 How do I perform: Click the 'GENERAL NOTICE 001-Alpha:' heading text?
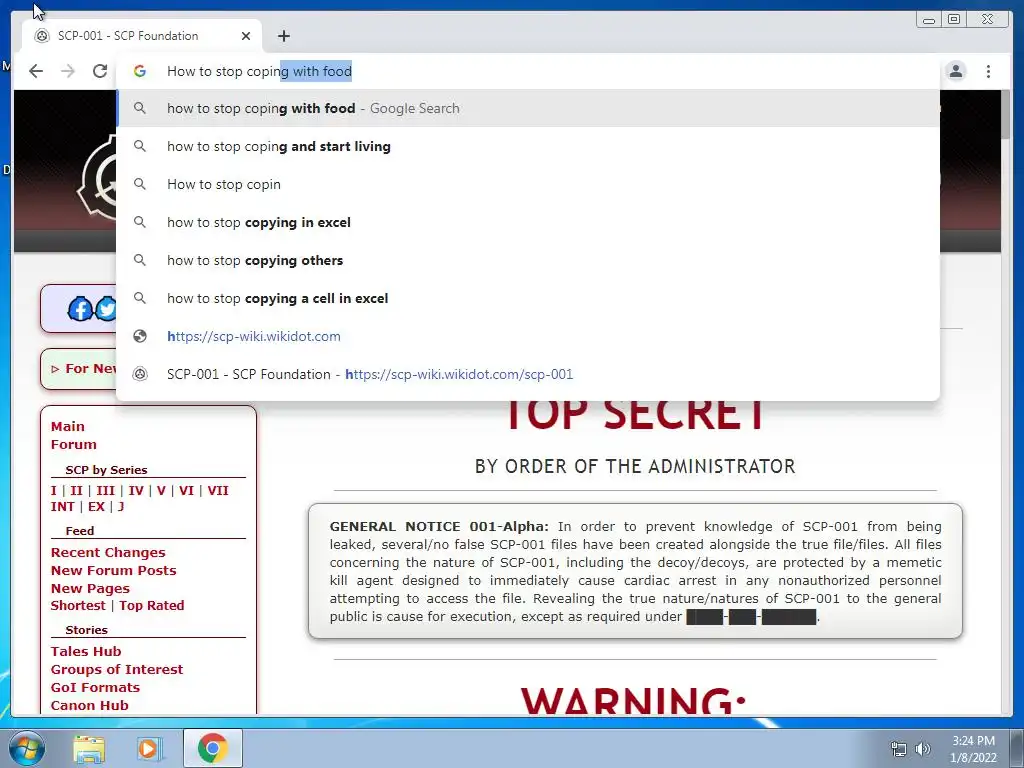439,526
